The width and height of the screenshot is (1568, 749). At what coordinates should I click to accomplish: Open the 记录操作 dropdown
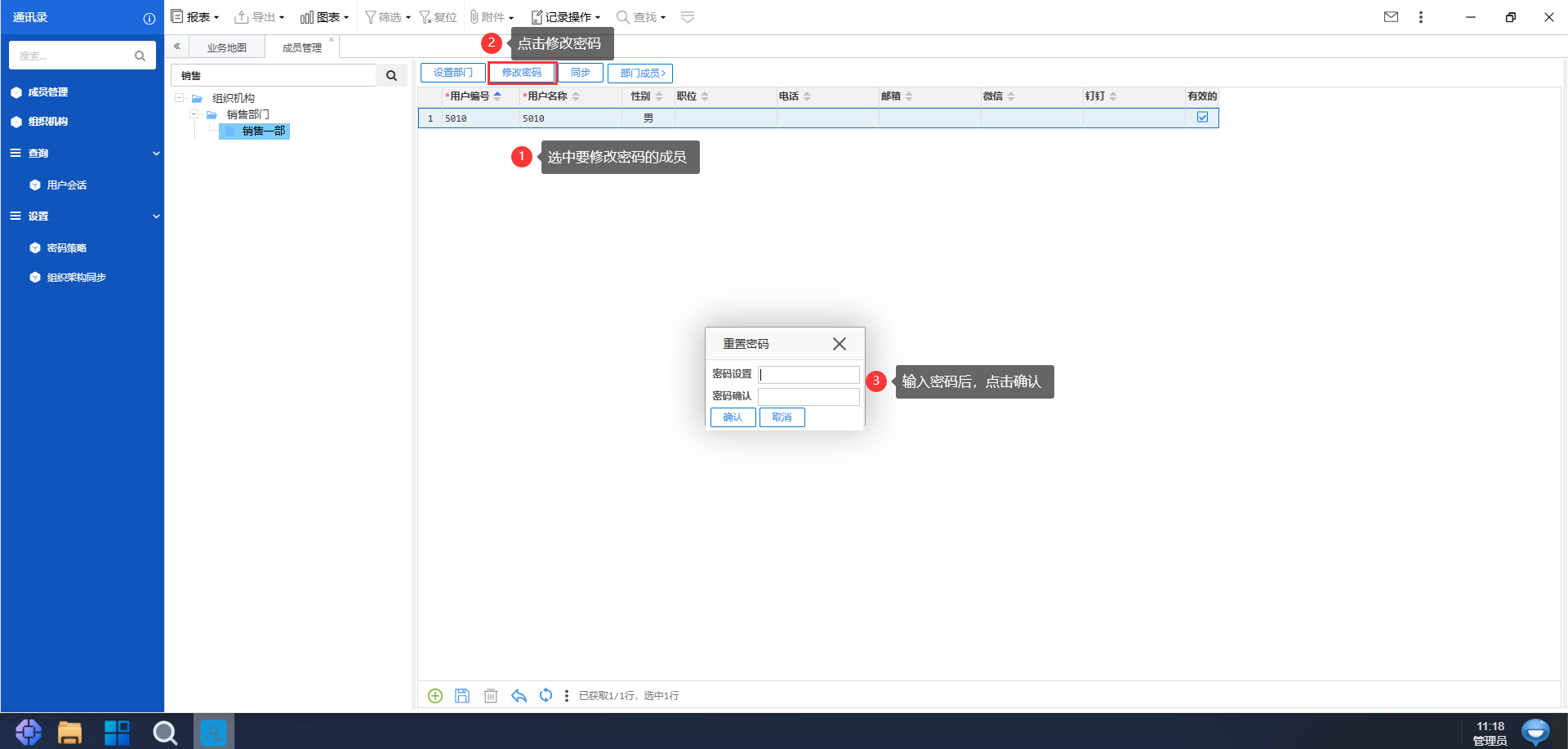click(565, 17)
